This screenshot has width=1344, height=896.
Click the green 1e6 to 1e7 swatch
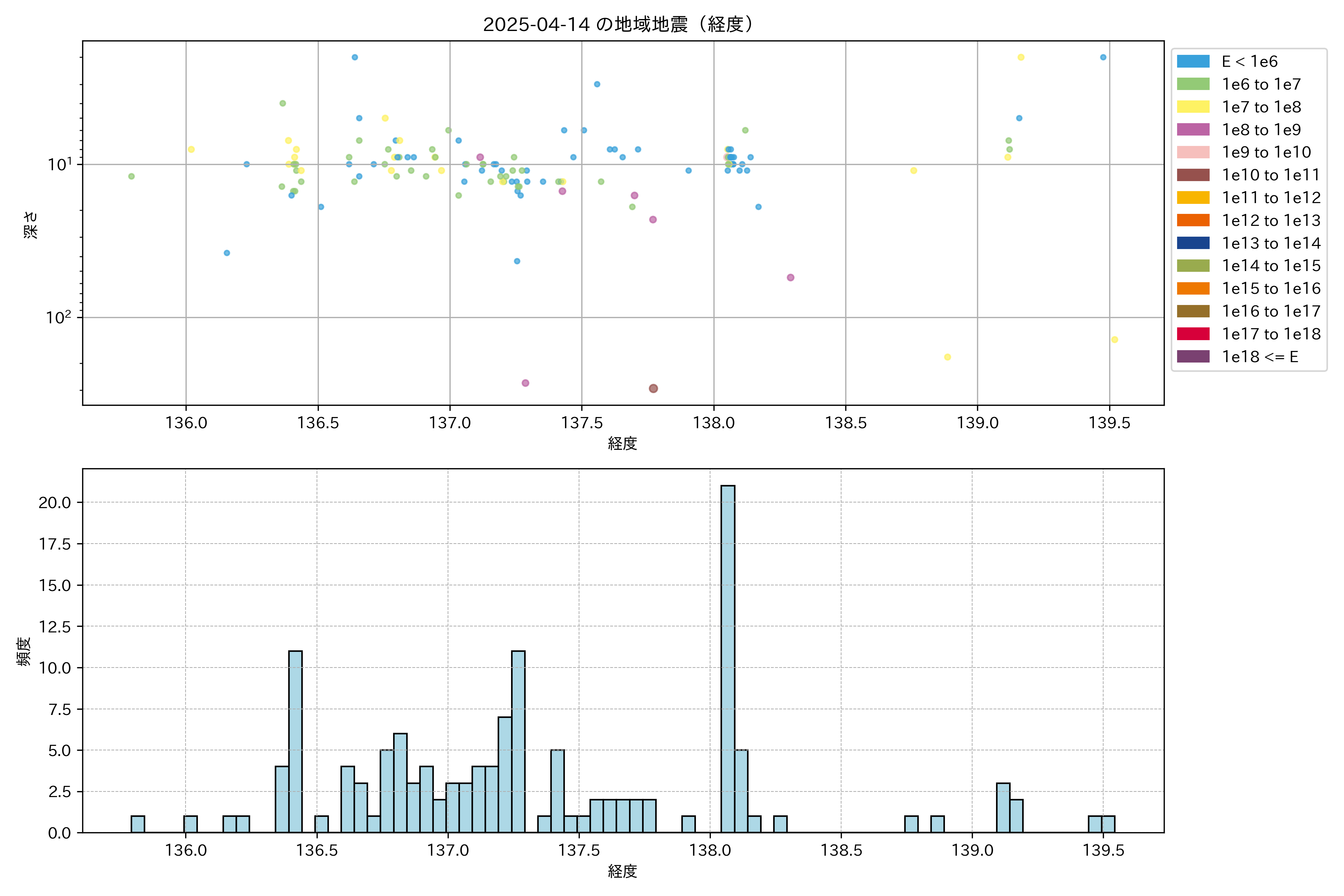(1193, 84)
